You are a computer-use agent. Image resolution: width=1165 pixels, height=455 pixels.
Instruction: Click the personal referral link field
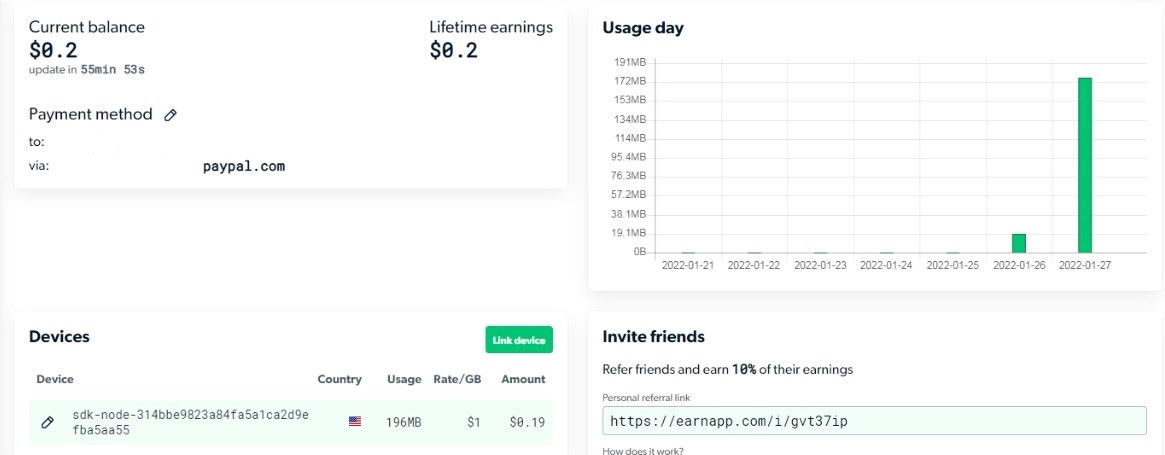point(874,421)
